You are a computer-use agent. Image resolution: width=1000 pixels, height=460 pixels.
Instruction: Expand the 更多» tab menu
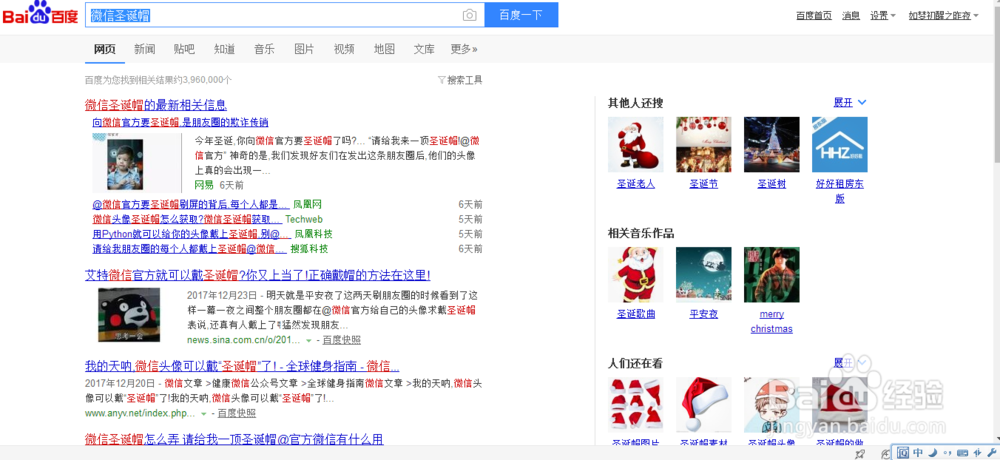(464, 49)
